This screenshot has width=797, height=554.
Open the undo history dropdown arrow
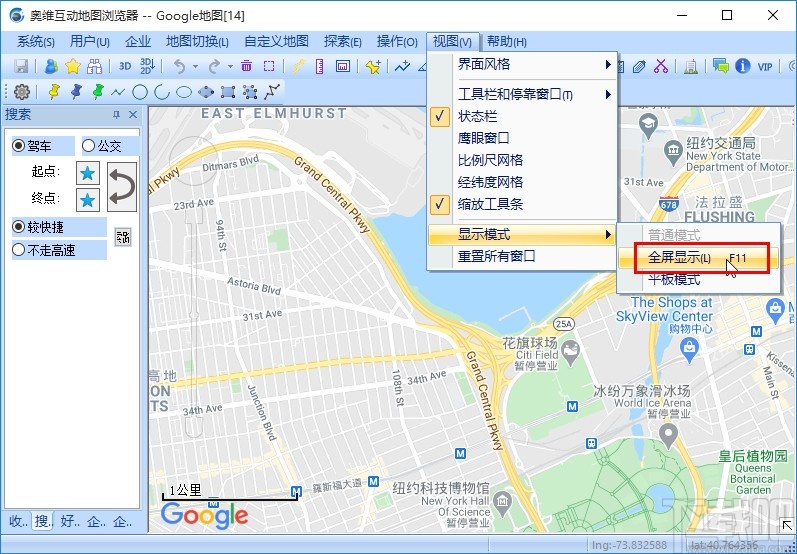195,67
